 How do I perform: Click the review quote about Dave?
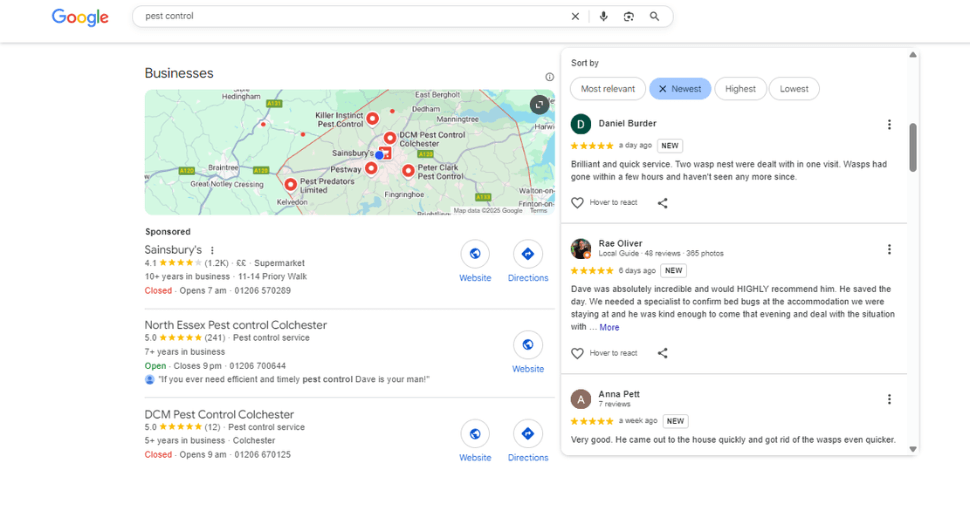(294, 379)
